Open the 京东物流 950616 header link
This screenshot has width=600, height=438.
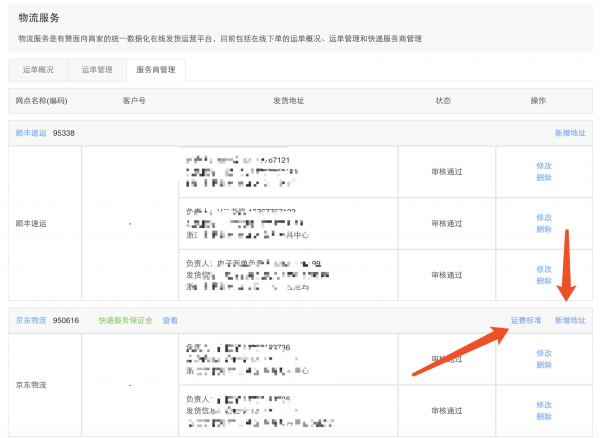click(31, 320)
